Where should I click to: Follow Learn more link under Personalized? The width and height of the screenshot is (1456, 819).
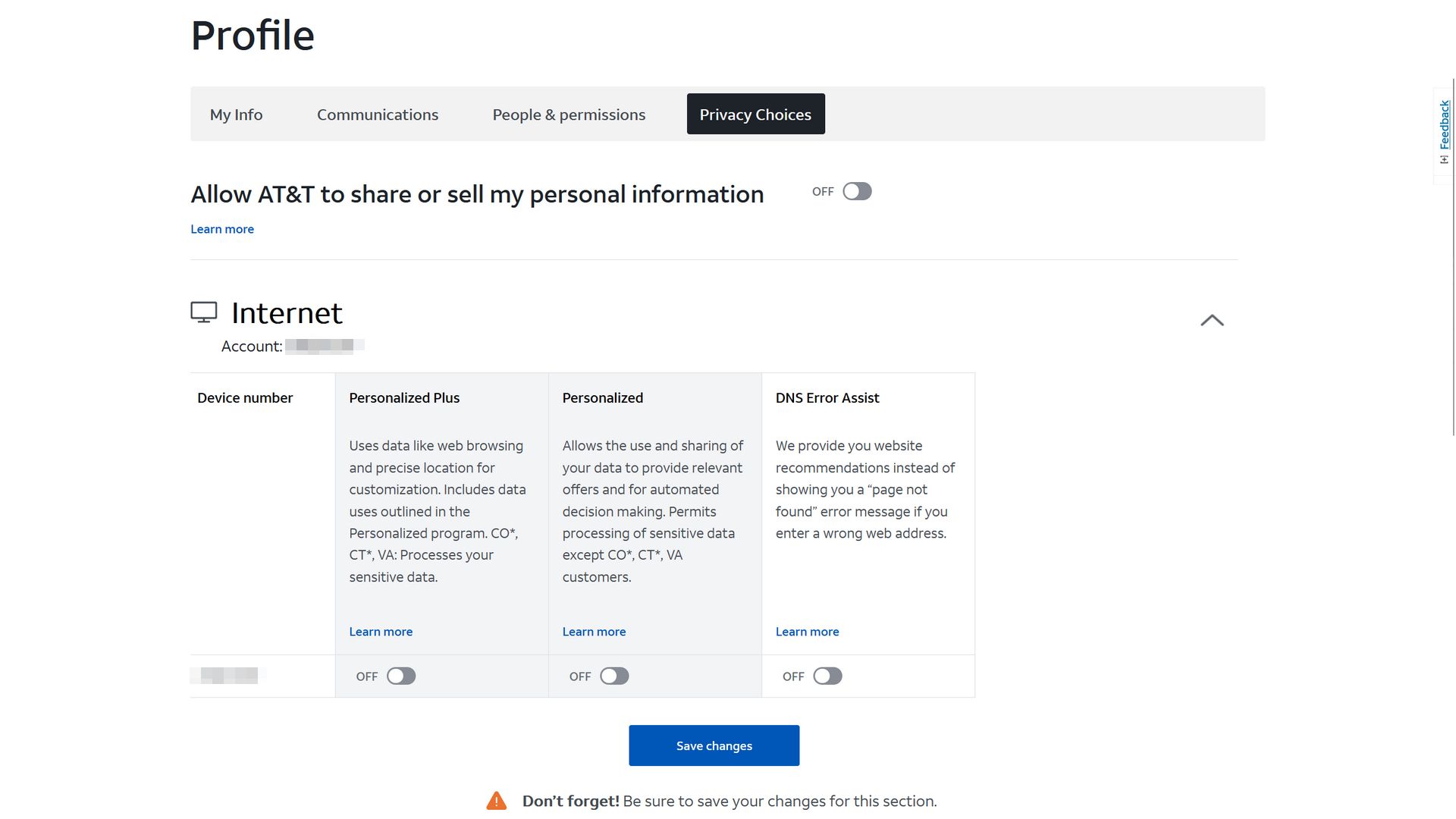click(594, 632)
